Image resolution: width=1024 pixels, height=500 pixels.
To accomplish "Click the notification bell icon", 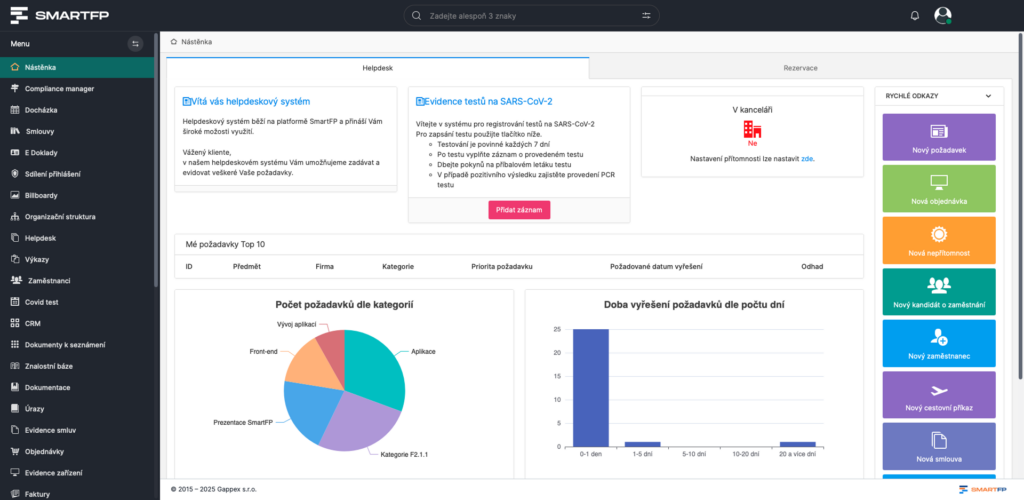I will (x=914, y=15).
